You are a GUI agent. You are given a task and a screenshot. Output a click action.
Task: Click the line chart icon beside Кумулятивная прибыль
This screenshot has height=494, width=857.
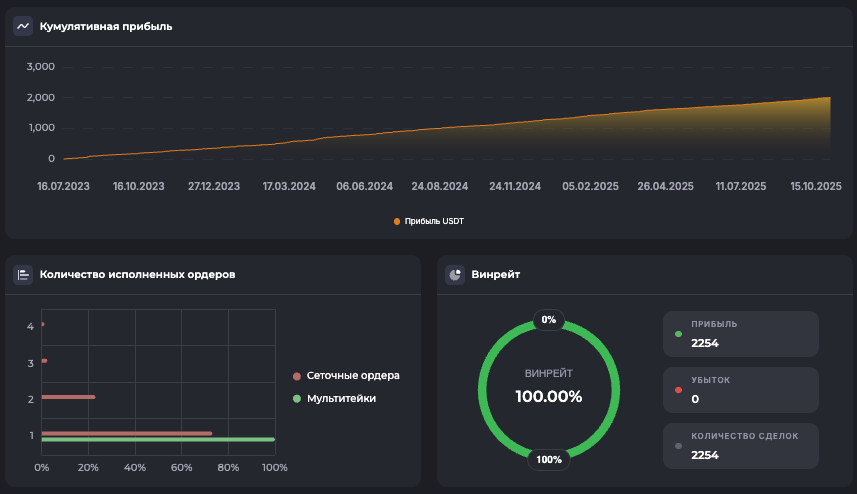coord(23,26)
